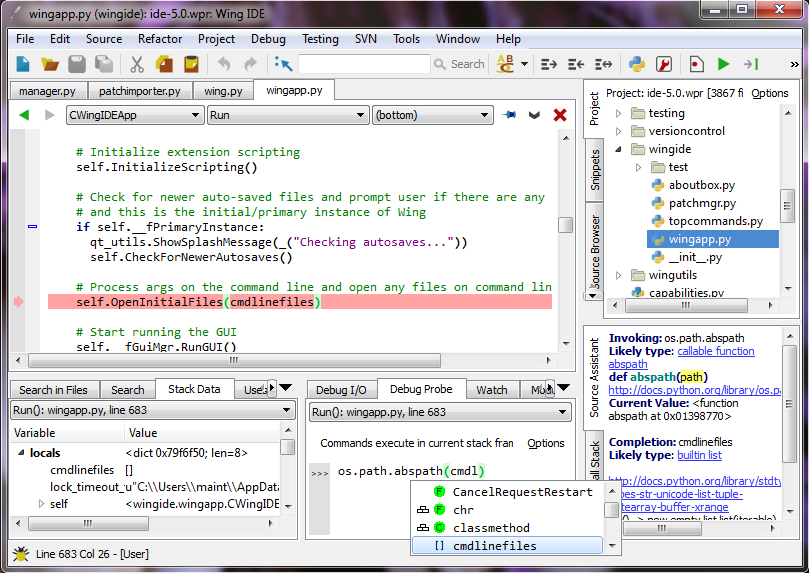This screenshot has height=573, width=809.
Task: Click the Goto Definition pointer icon
Action: coord(283,64)
